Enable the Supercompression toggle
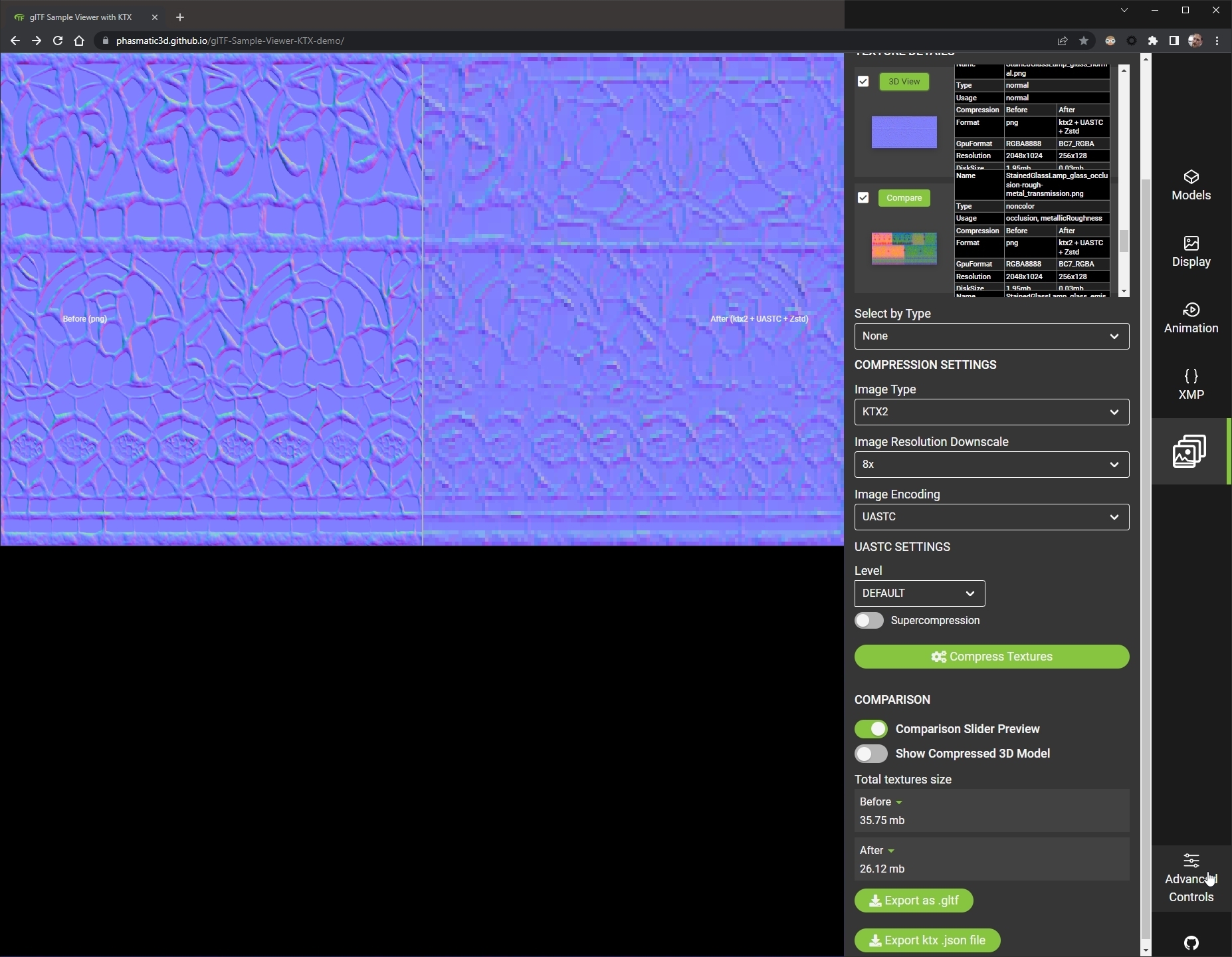Viewport: 1232px width, 957px height. coord(869,620)
